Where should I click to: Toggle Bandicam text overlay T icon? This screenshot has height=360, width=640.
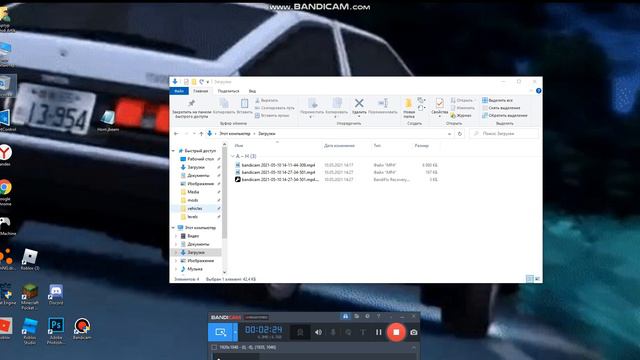pos(363,332)
